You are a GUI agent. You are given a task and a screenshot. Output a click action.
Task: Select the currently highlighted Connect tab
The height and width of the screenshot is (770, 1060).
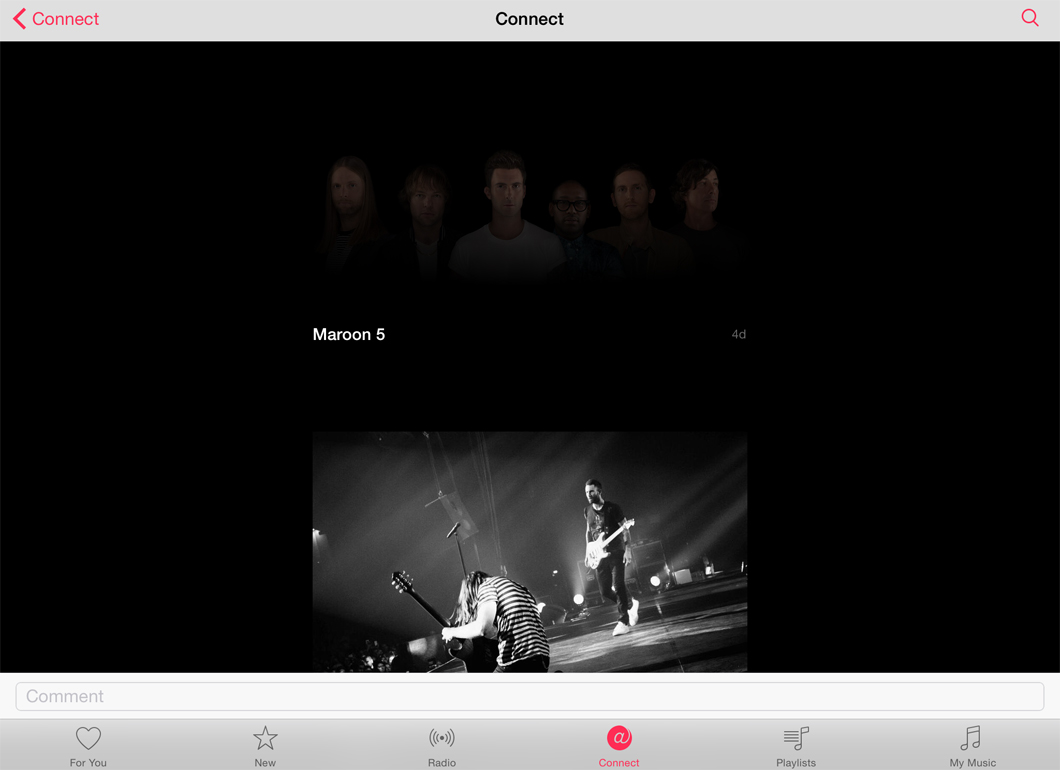pos(618,745)
